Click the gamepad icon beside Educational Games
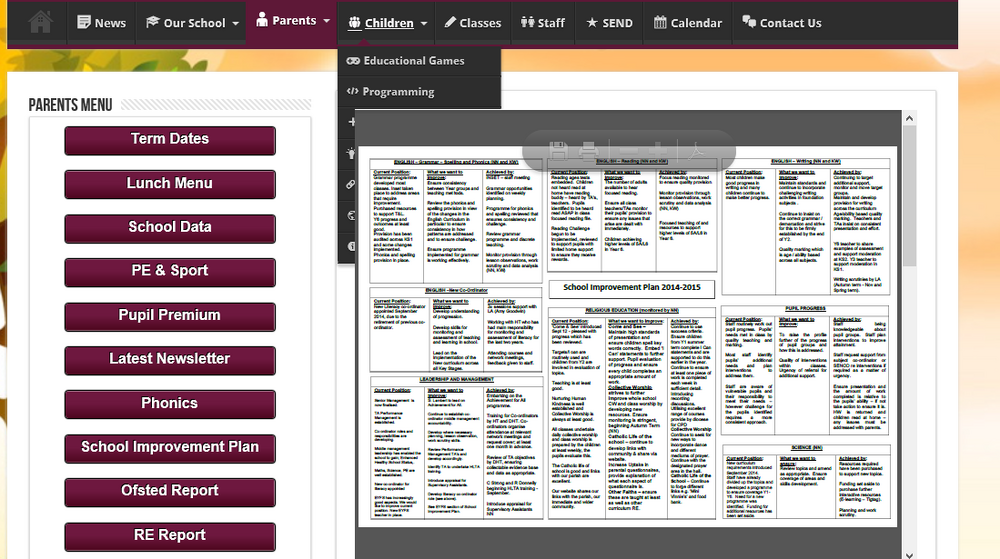Image resolution: width=1000 pixels, height=559 pixels. [353, 61]
